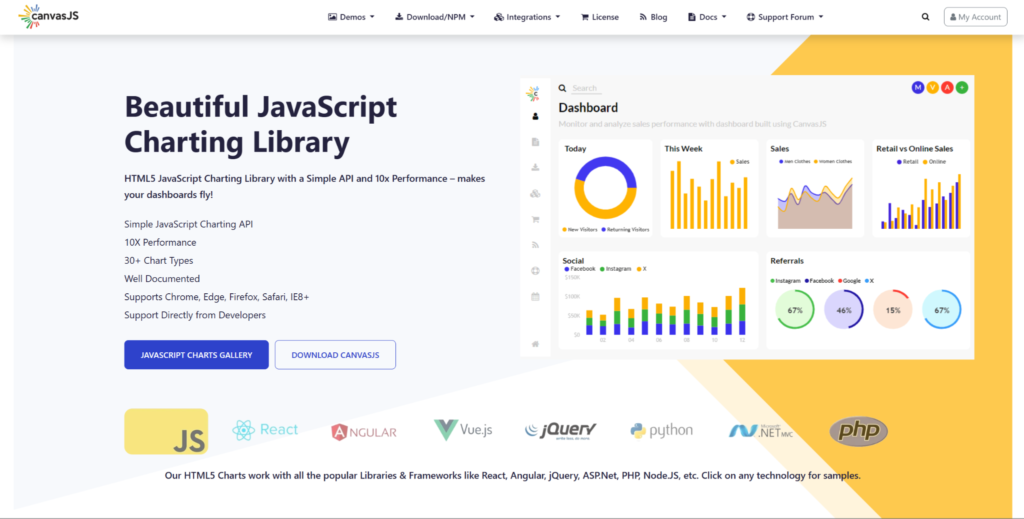
Task: Click the CanvasJS logo
Action: [x=49, y=16]
